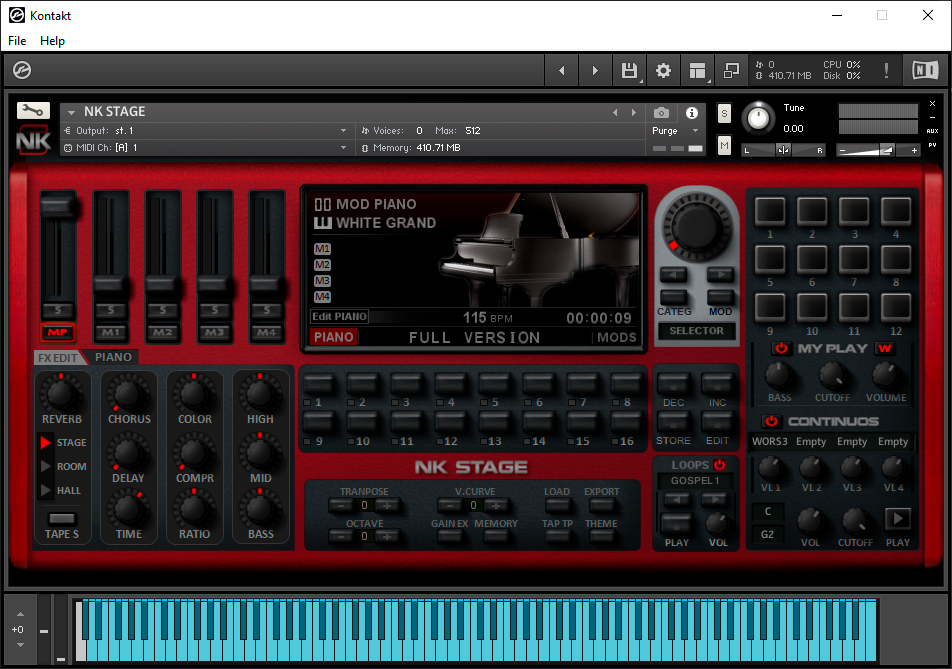The image size is (952, 669).
Task: Open the Options gear icon
Action: click(x=663, y=70)
